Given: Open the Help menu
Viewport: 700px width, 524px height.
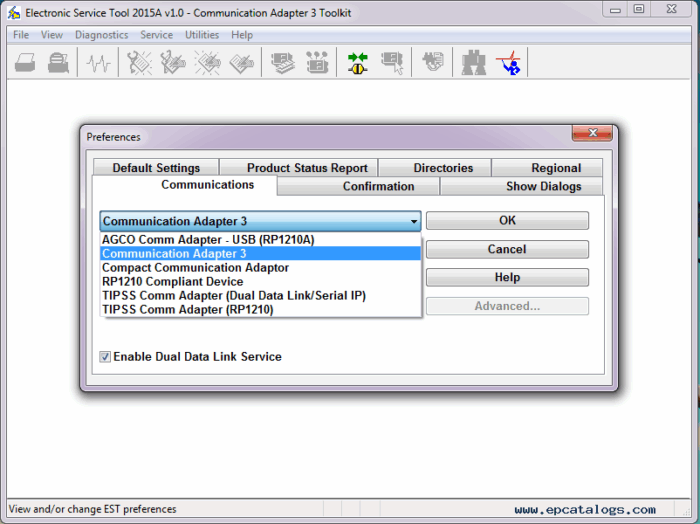Looking at the screenshot, I should coord(242,35).
